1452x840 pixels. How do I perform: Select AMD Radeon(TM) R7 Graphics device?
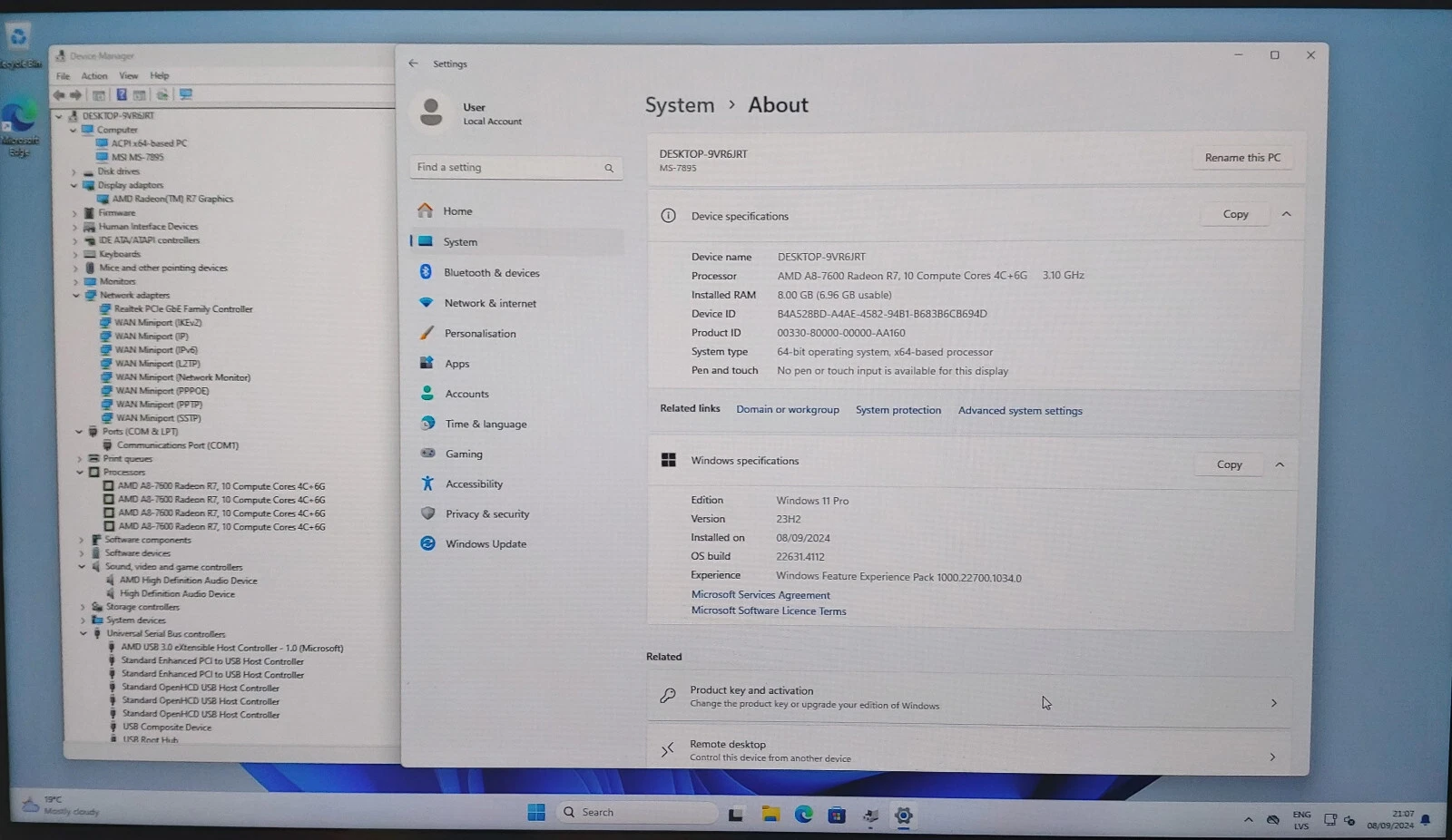tap(172, 199)
